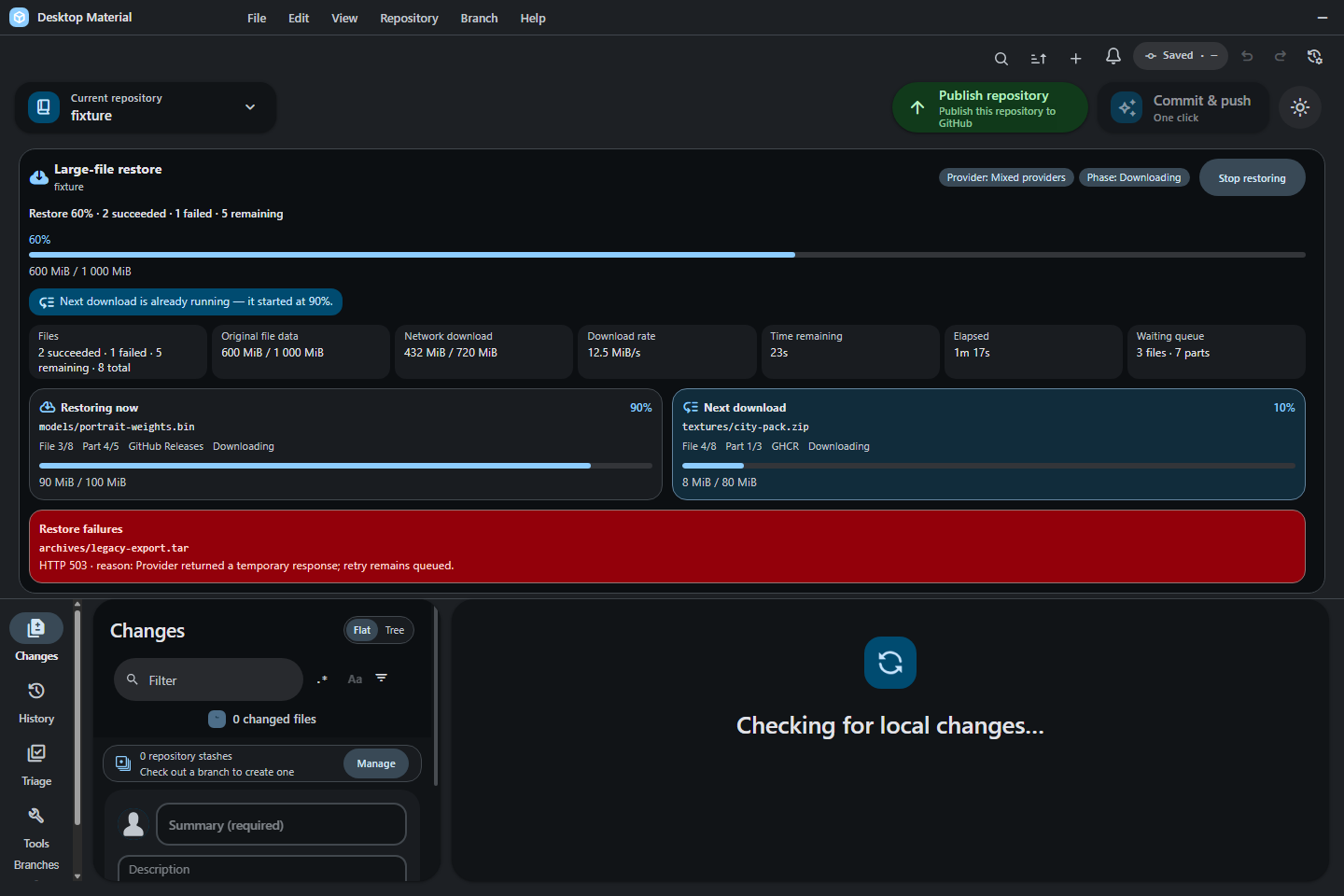This screenshot has height=896, width=1344.
Task: Open the Repository menu
Action: 409,18
